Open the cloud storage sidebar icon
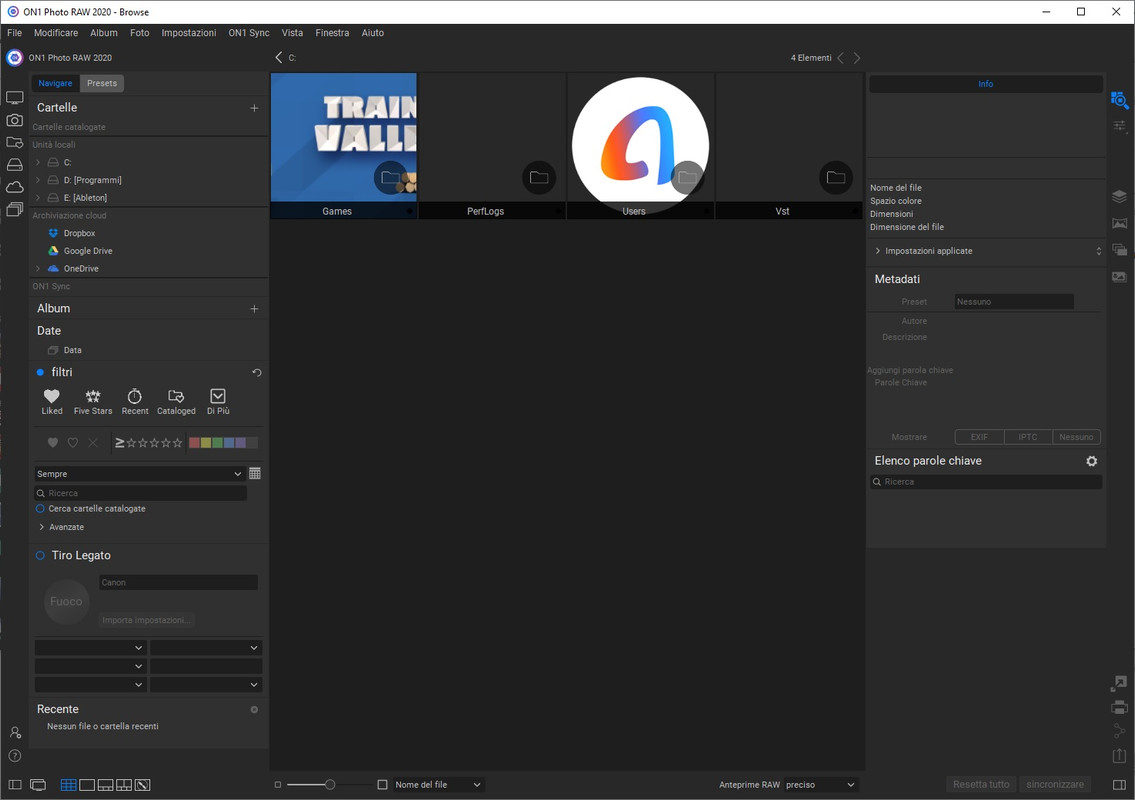This screenshot has width=1135, height=800. [x=14, y=188]
